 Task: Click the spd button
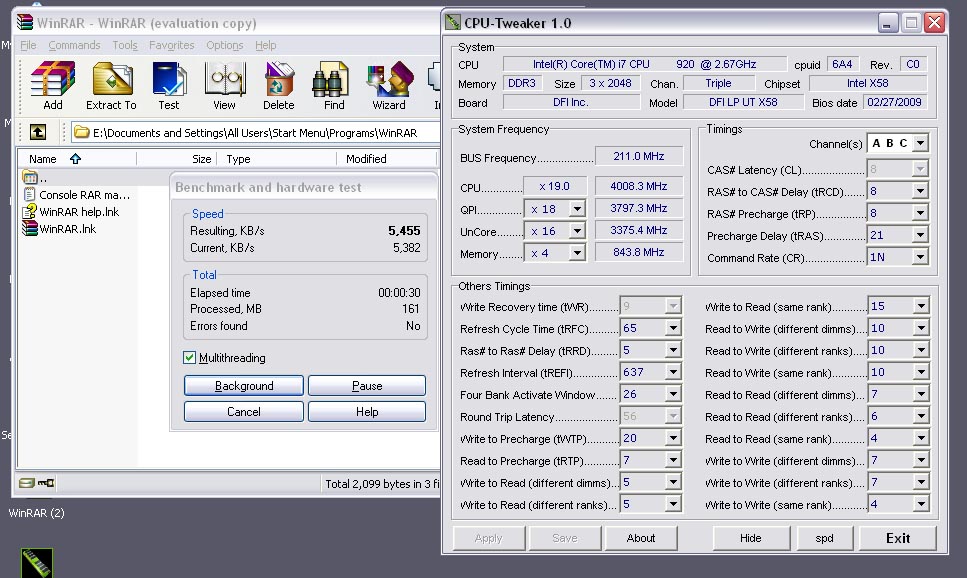825,538
